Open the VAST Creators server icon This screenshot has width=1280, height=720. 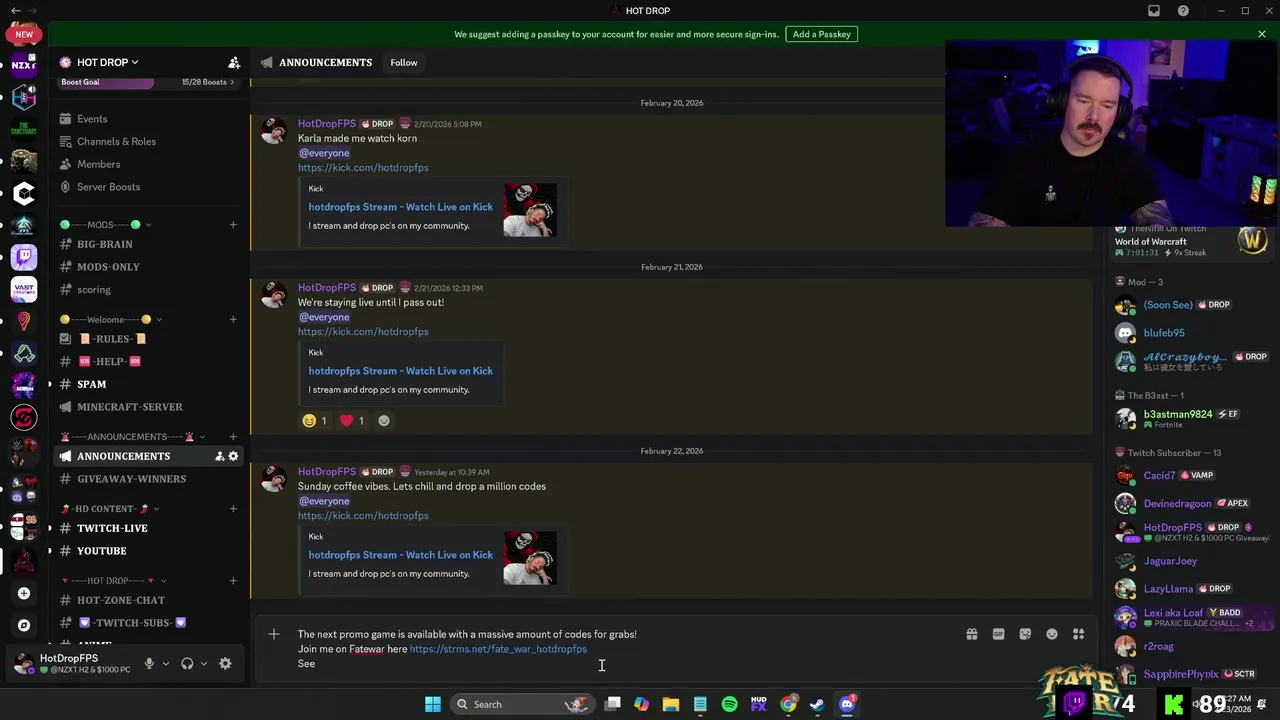tap(24, 289)
